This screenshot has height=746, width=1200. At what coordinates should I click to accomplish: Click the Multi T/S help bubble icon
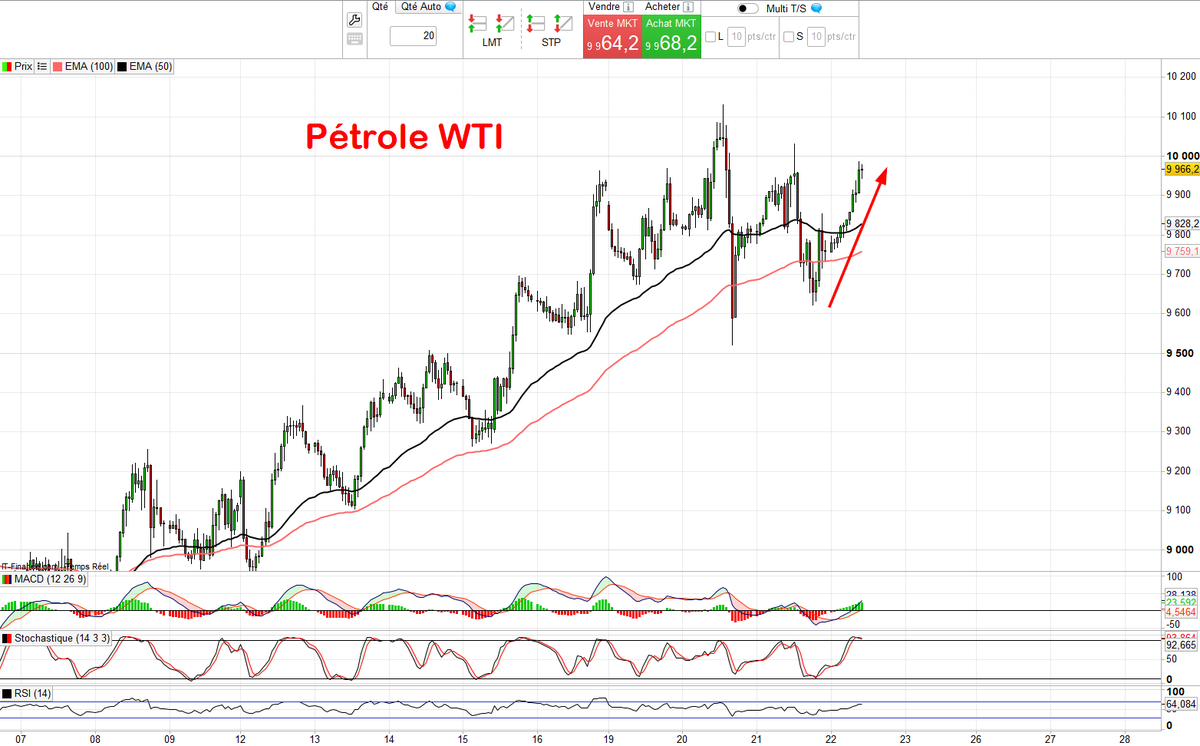click(x=816, y=8)
